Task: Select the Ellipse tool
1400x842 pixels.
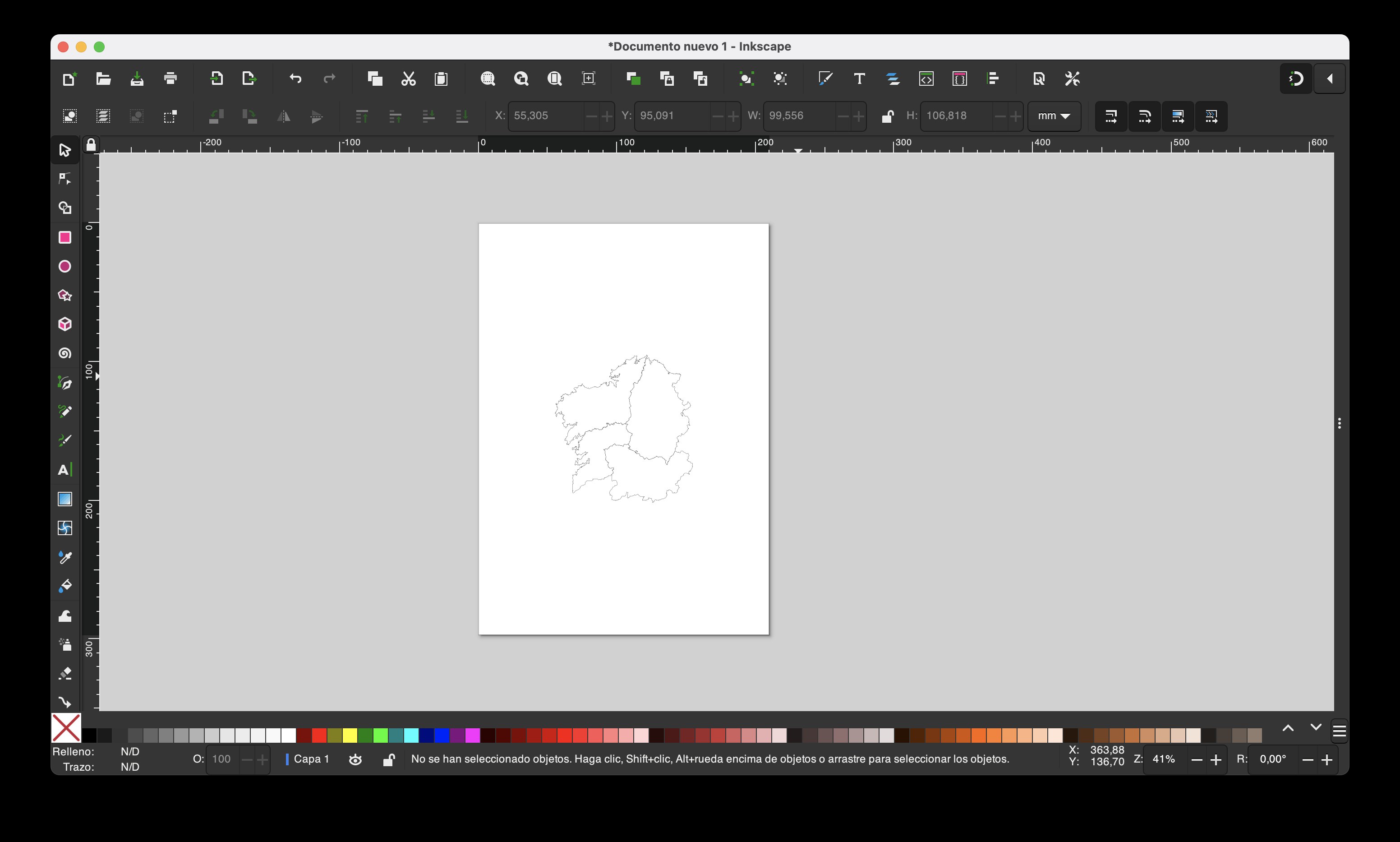Action: point(64,266)
